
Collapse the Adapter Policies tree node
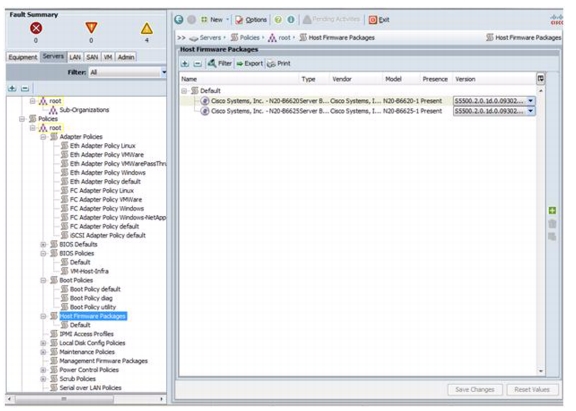pyautogui.click(x=43, y=137)
